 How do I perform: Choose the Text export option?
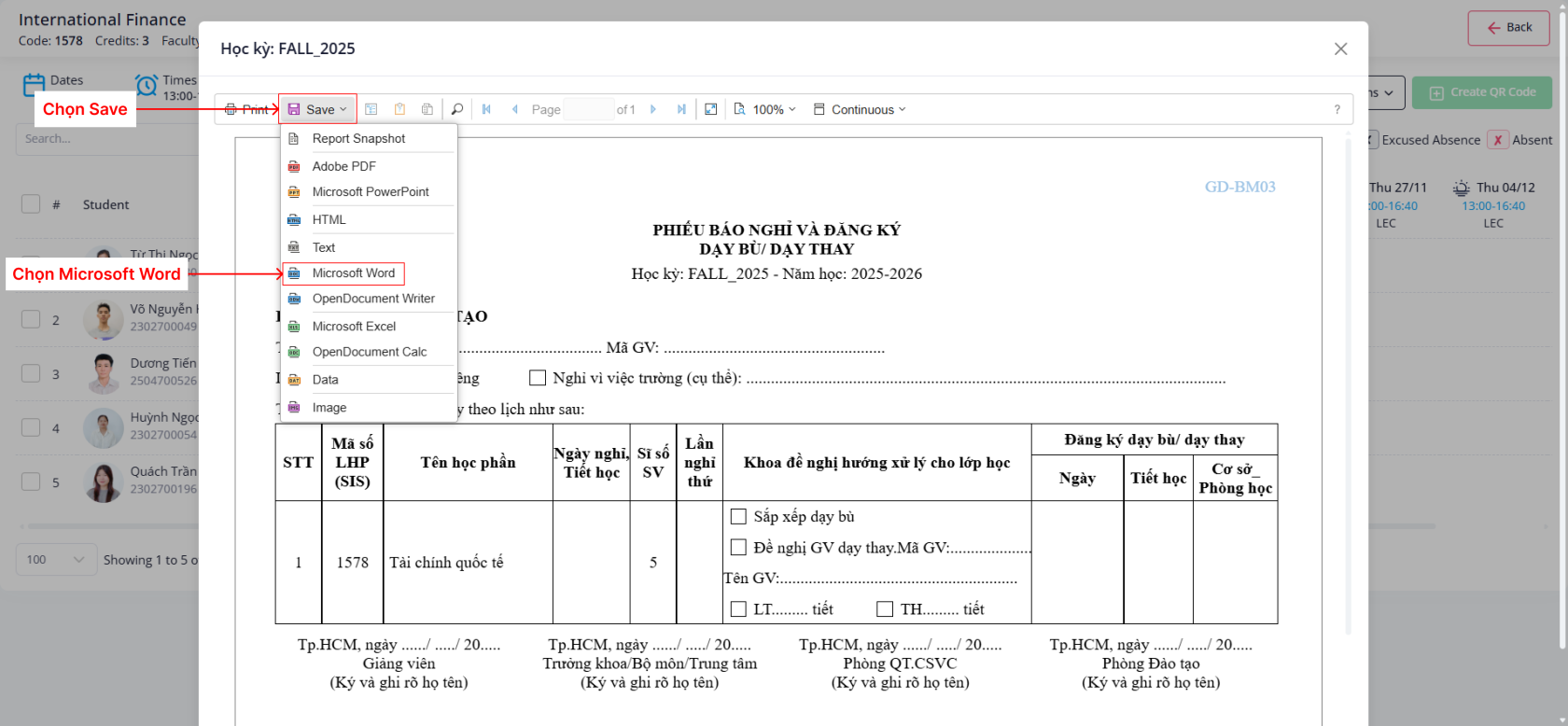tap(369, 247)
